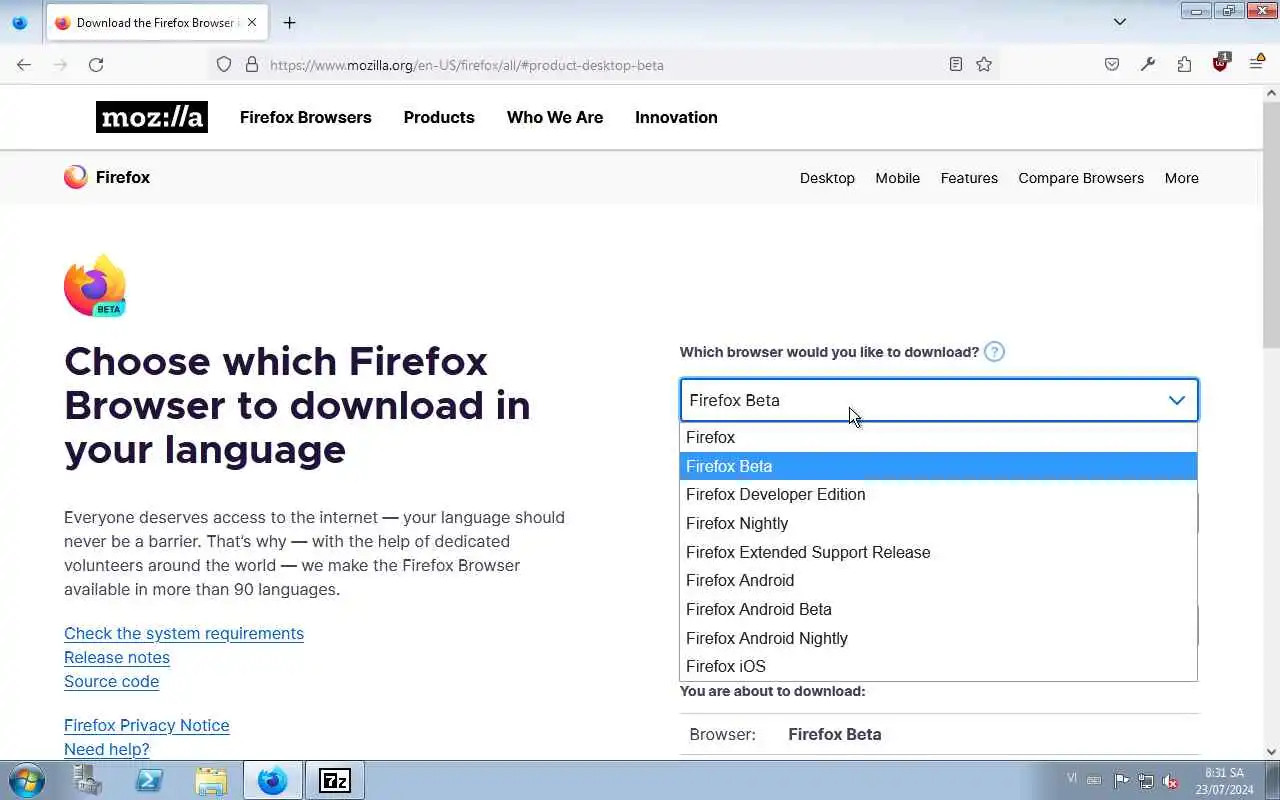Viewport: 1280px width, 800px height.
Task: Select highlighted Firefox Beta list option
Action: click(938, 466)
